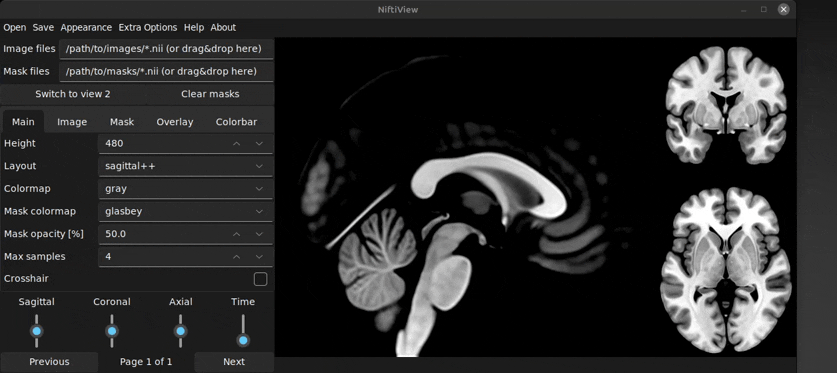Increase Max samples with up arrow
837x373 pixels.
click(x=236, y=257)
